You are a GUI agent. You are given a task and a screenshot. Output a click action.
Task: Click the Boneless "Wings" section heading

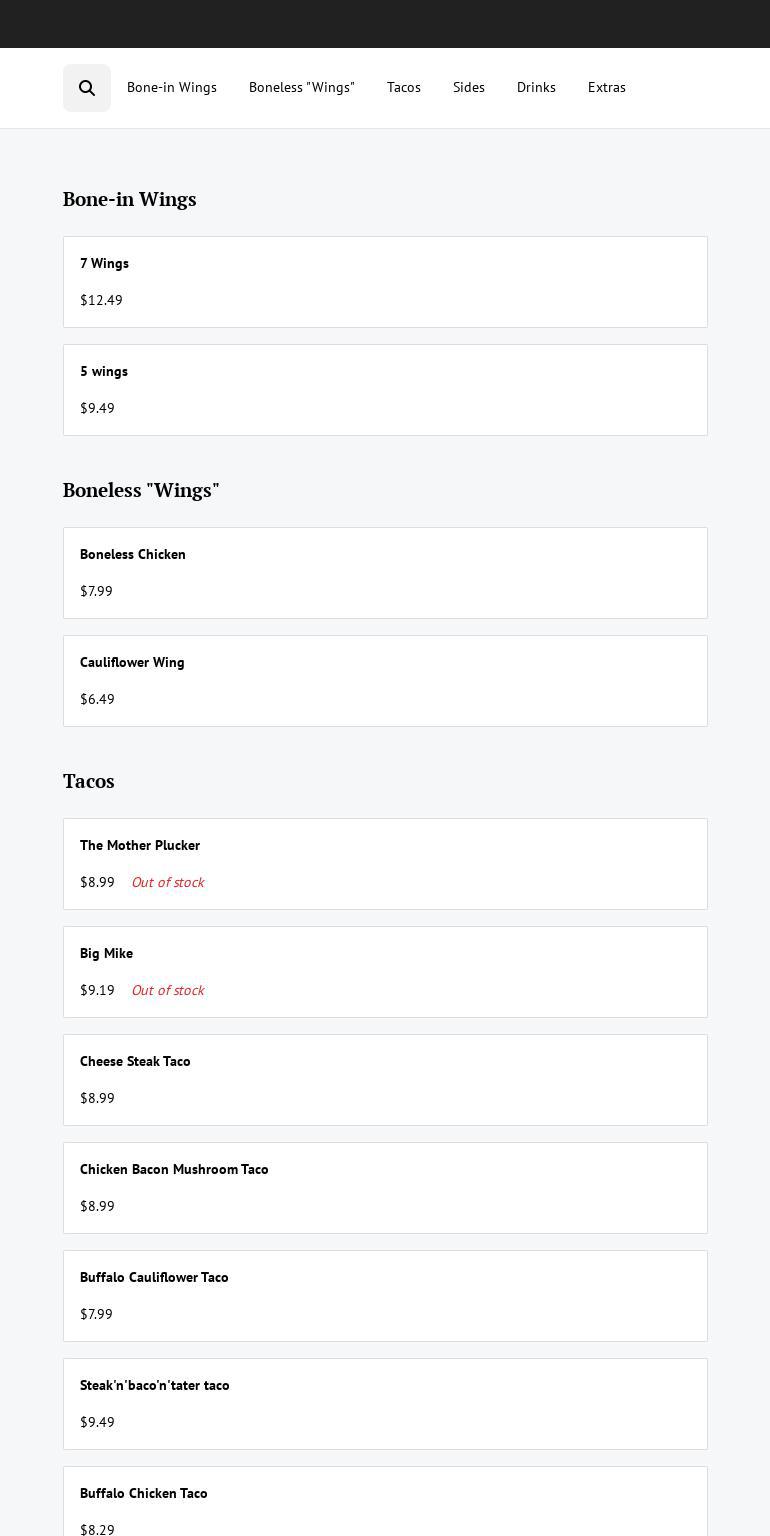(141, 490)
